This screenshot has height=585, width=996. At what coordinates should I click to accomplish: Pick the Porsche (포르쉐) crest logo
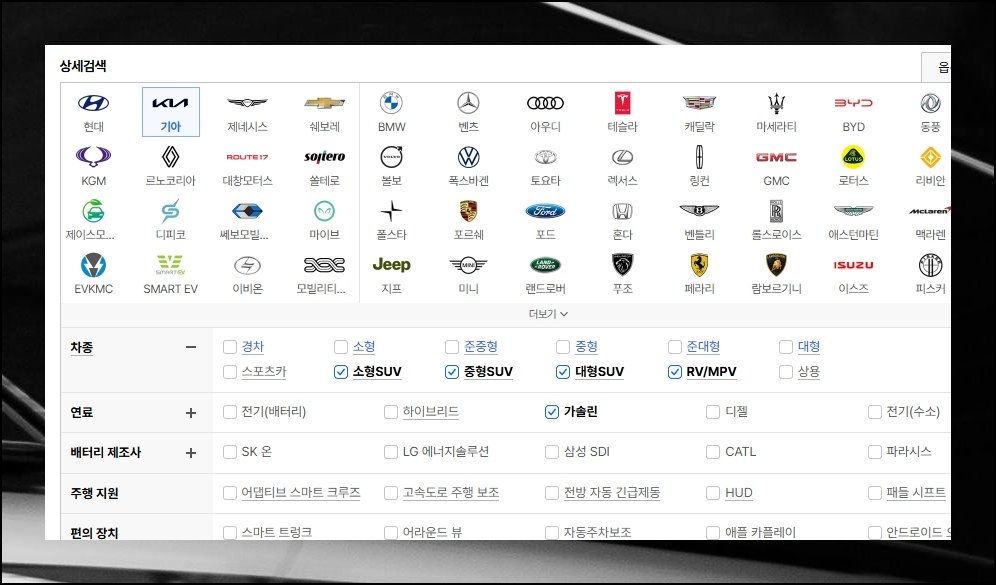tap(468, 211)
